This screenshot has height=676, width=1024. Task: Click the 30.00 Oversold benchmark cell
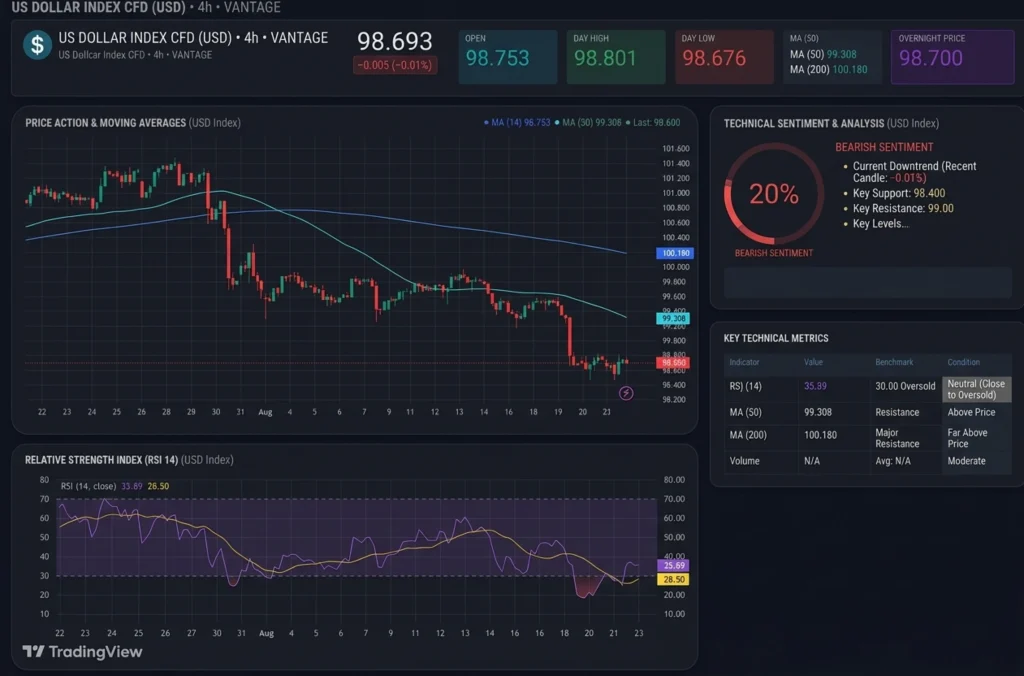coord(905,386)
